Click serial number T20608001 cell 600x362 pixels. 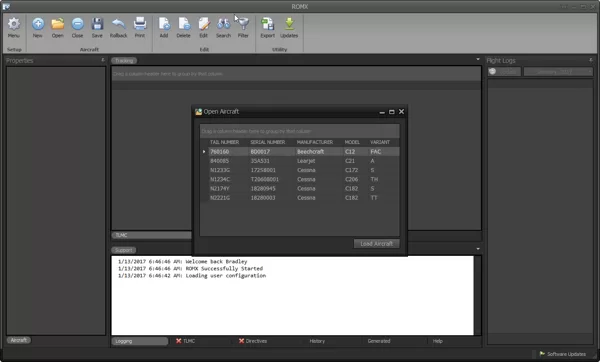264,179
